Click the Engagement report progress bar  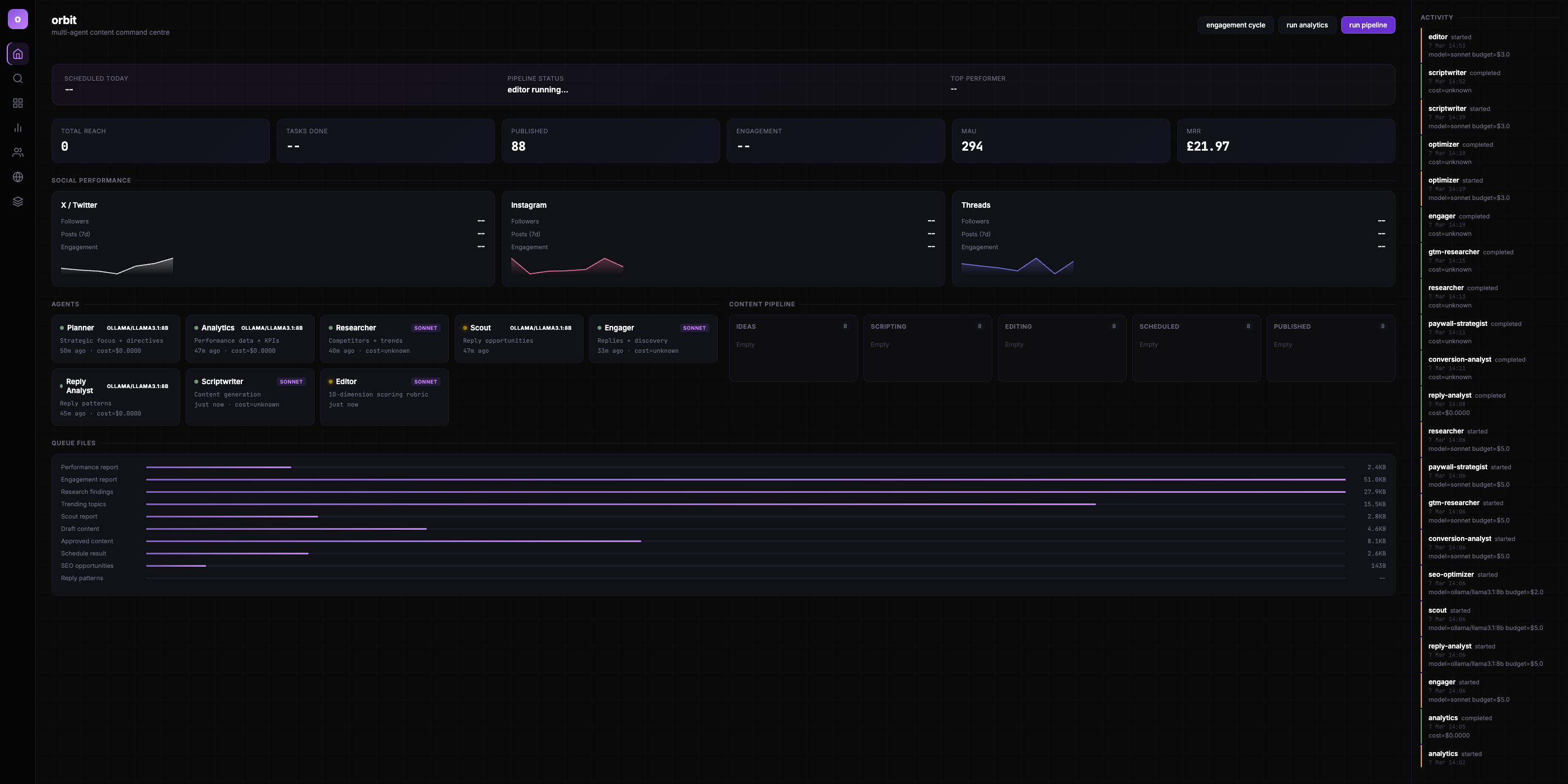tap(745, 480)
